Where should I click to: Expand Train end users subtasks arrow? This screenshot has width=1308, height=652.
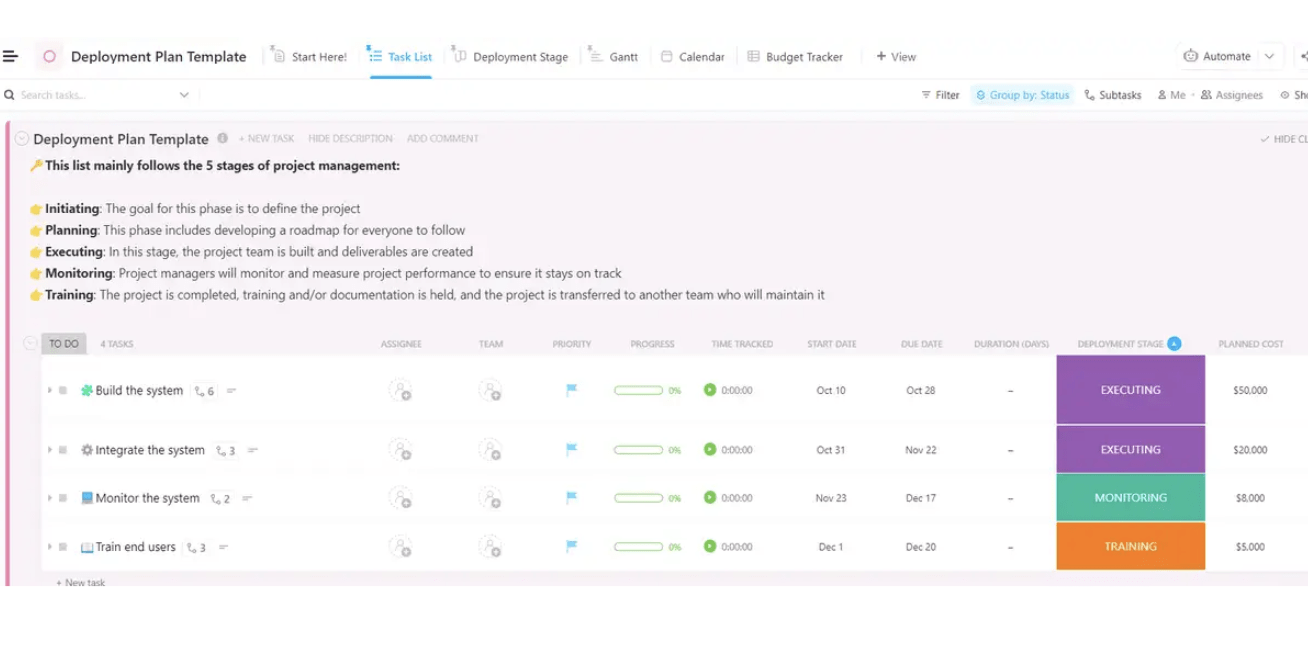tap(49, 547)
